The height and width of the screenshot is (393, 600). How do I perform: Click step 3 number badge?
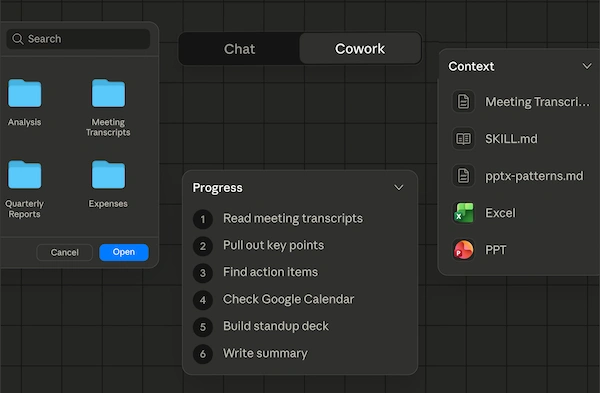[203, 273]
